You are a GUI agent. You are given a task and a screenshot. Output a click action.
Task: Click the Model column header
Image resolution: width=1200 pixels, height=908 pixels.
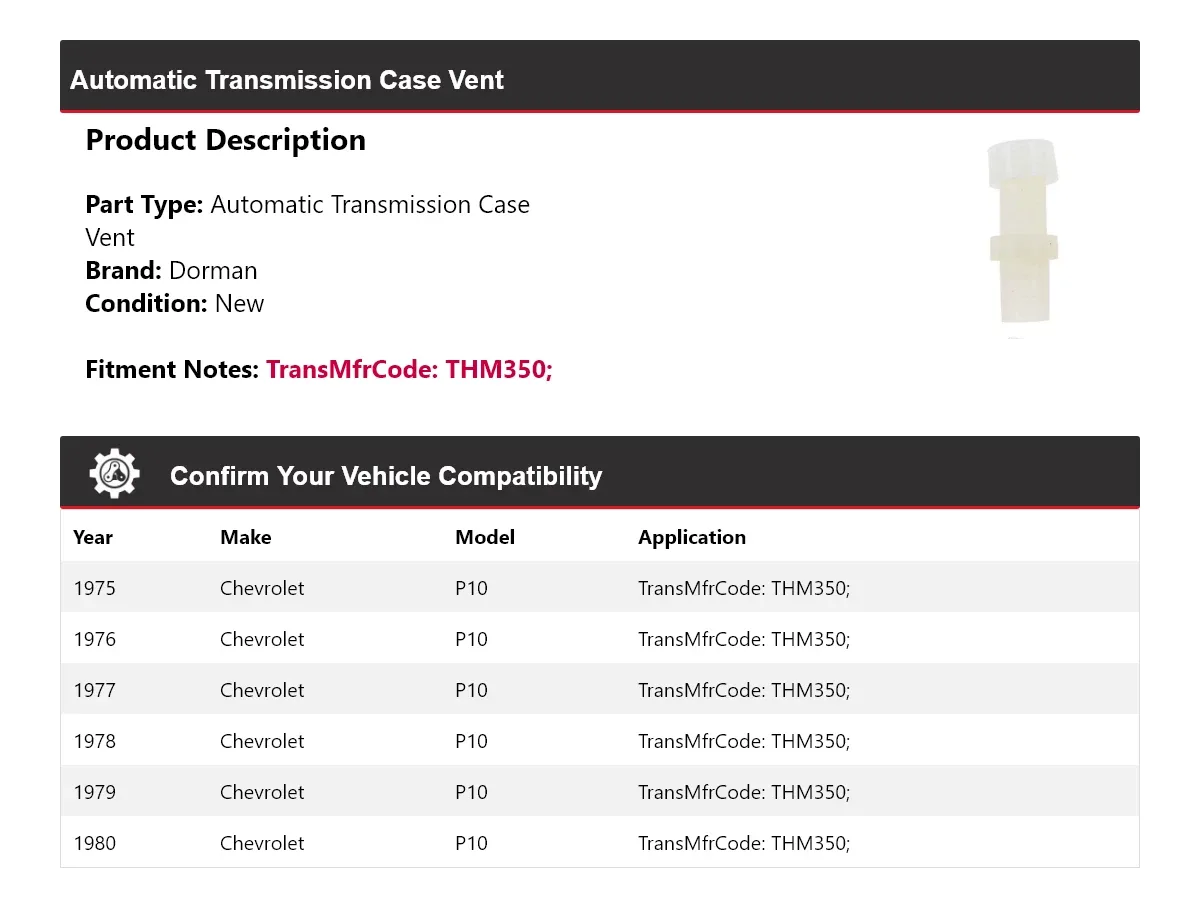(x=485, y=537)
